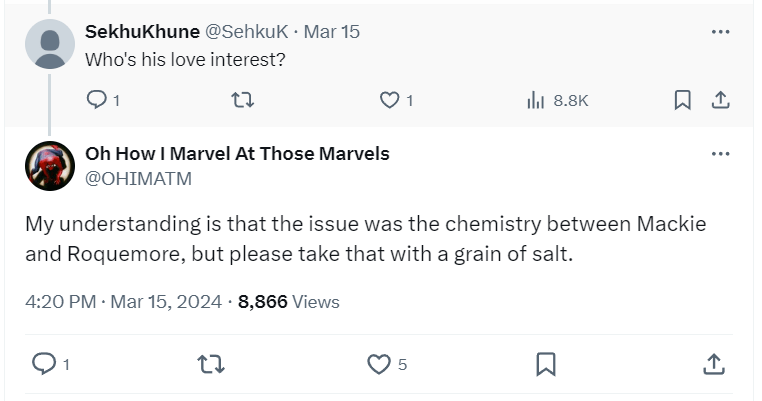Open more options on SekhuKhune's tweet

click(720, 32)
